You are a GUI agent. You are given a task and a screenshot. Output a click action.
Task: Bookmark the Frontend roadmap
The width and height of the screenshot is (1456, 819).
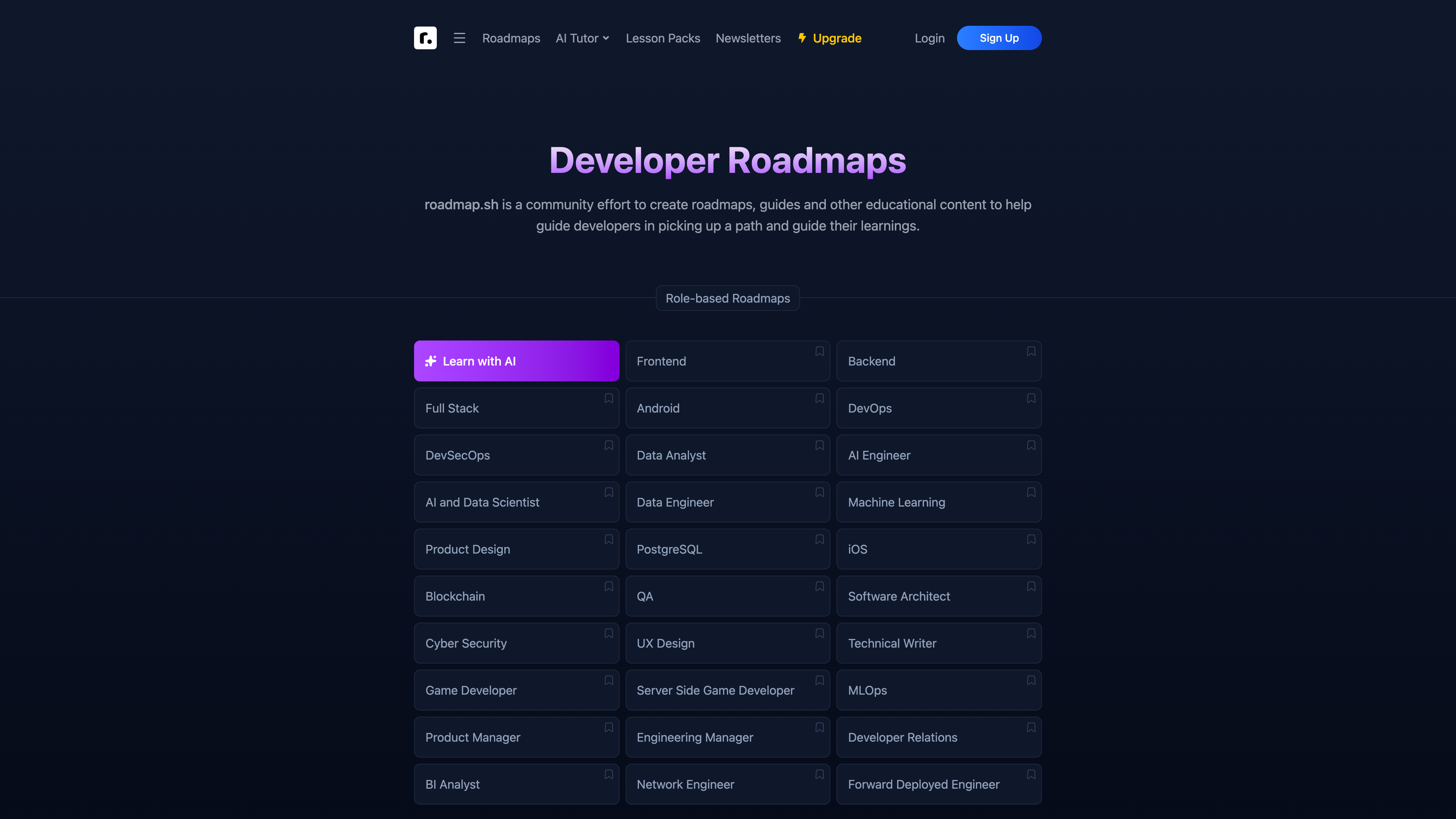pos(819,351)
